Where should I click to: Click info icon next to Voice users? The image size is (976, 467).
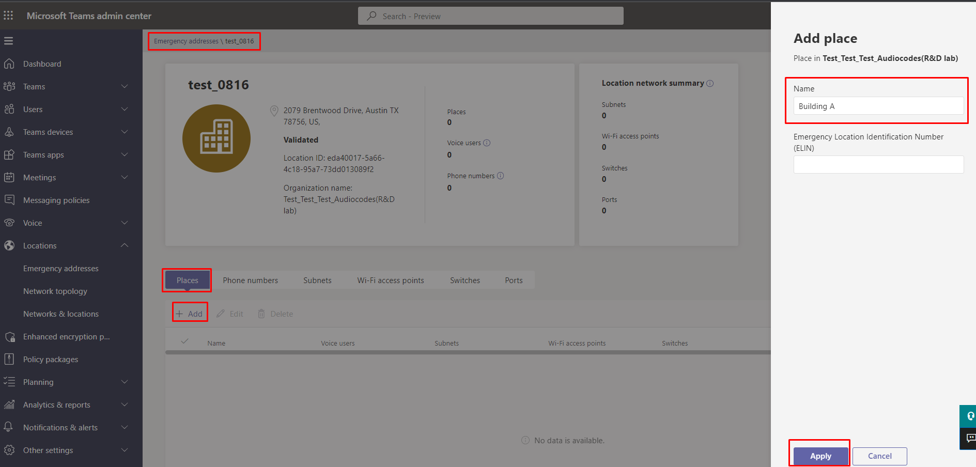pos(487,143)
